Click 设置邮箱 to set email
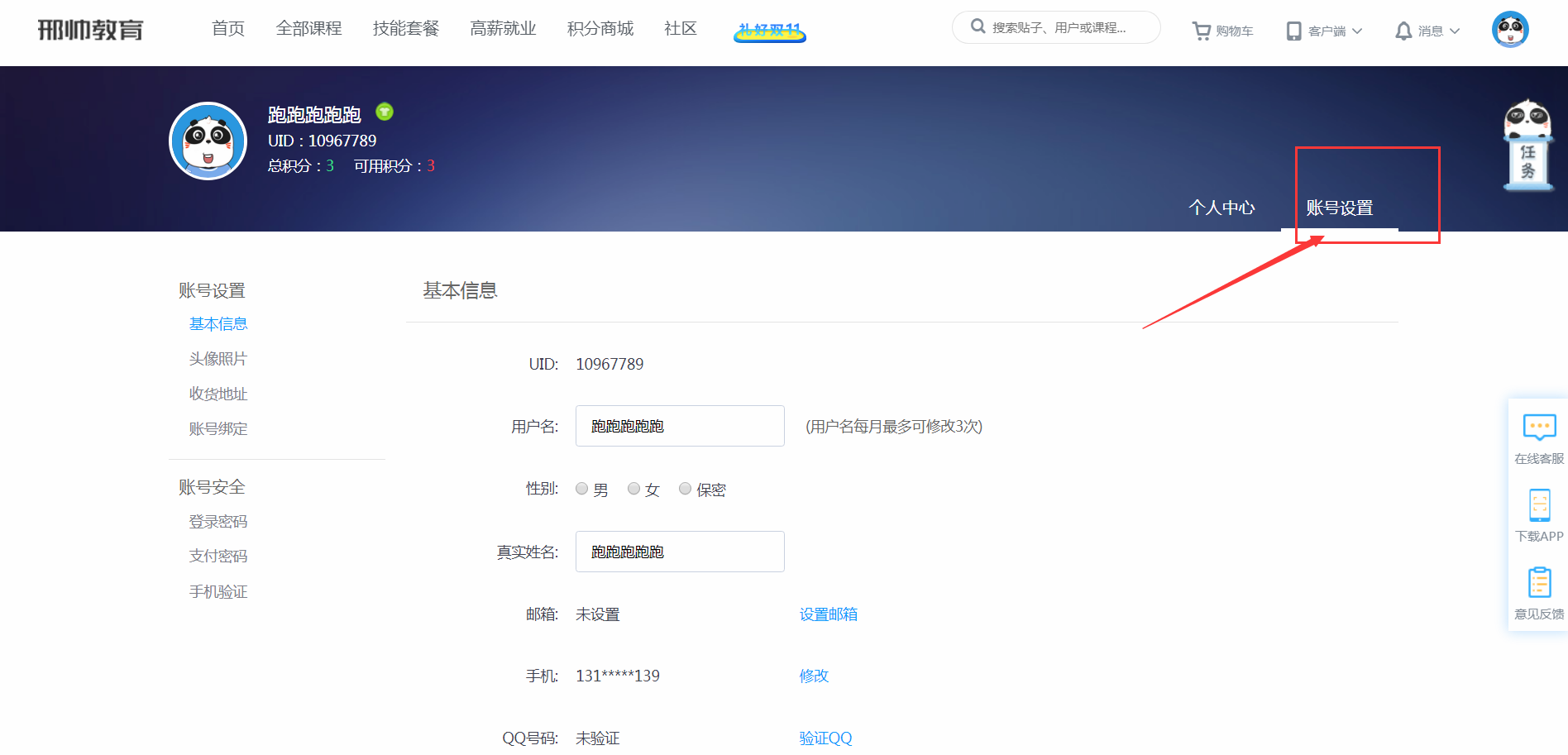 (x=828, y=614)
